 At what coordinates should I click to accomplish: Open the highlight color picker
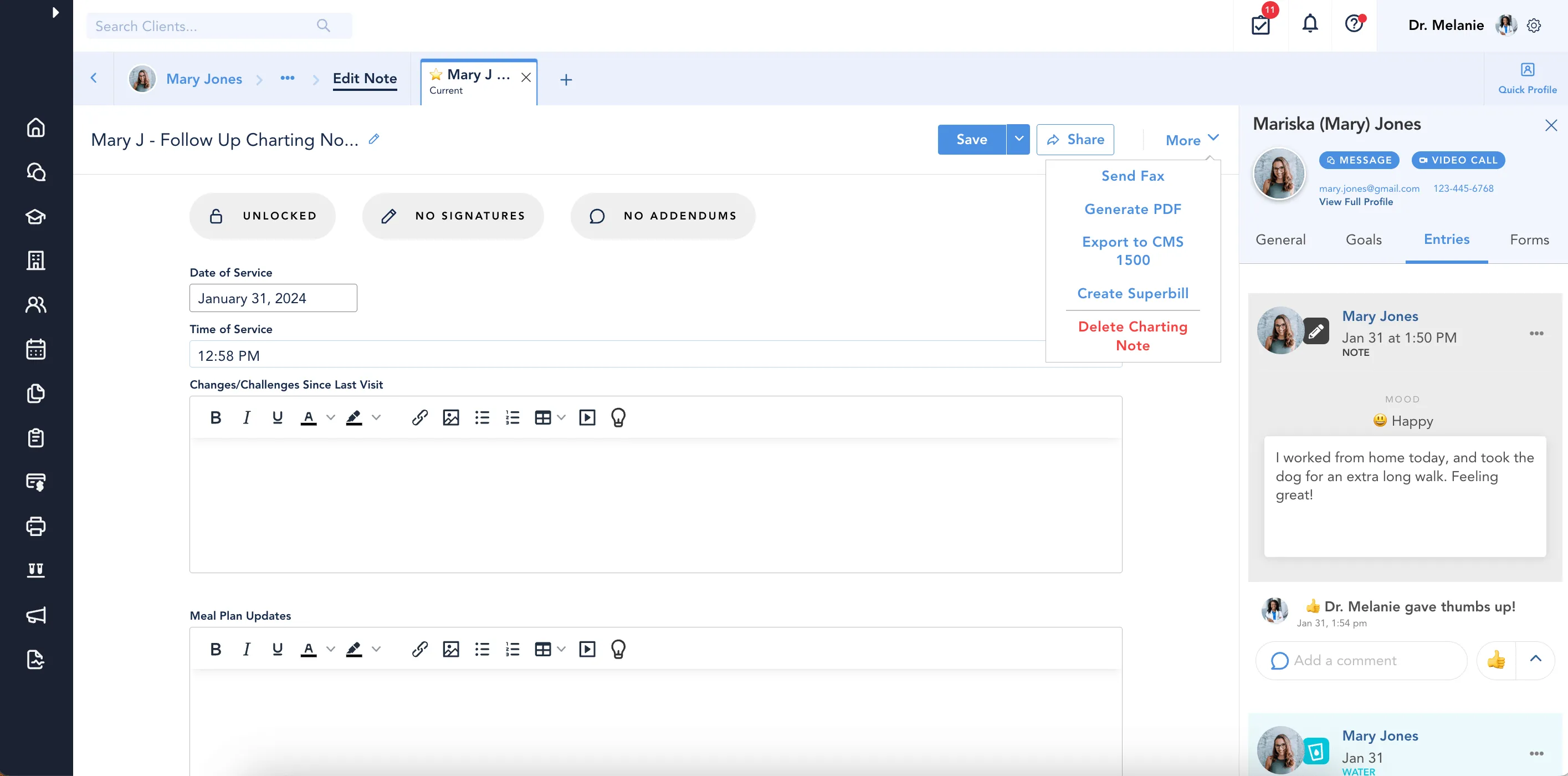[x=377, y=418]
